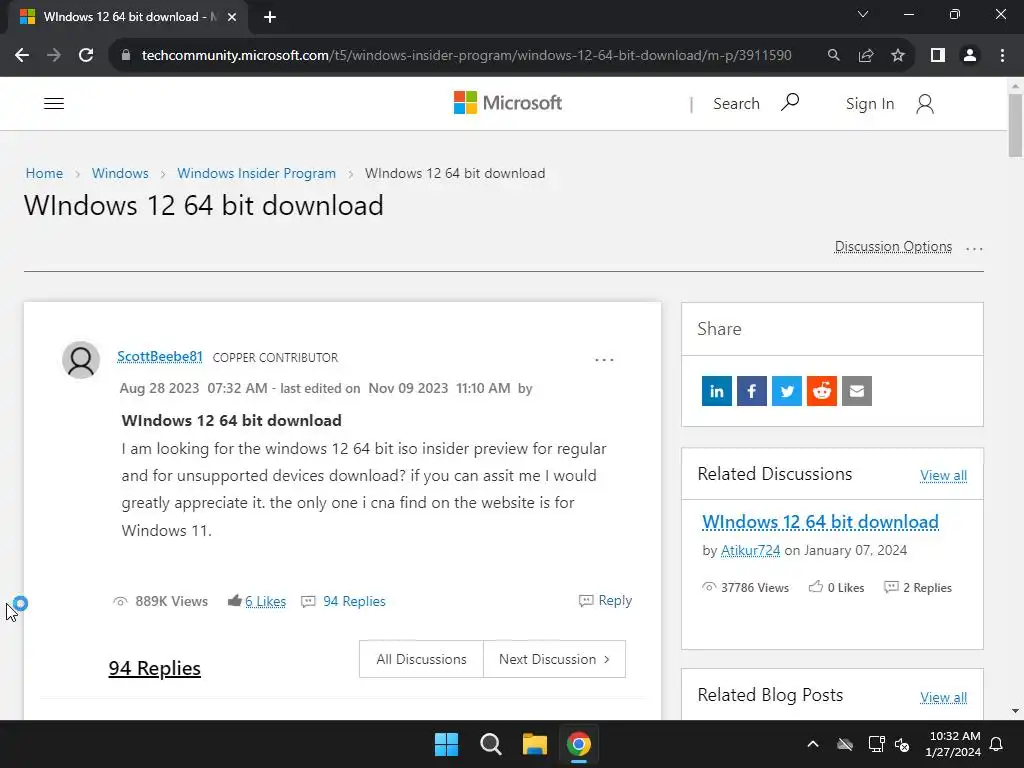Reload the page
The height and width of the screenshot is (768, 1024).
[x=86, y=55]
